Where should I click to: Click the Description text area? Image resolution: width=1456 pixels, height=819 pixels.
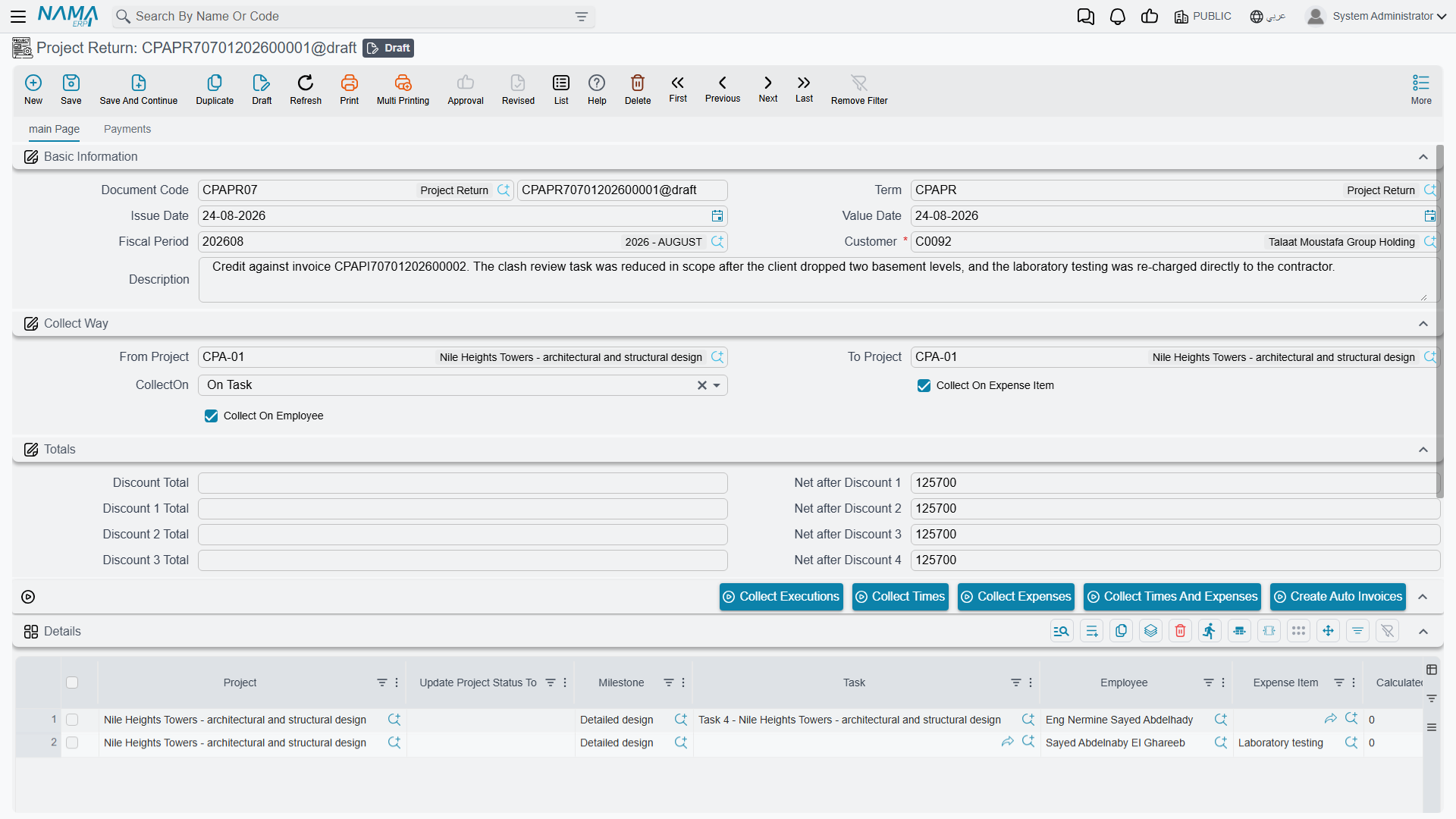click(818, 280)
